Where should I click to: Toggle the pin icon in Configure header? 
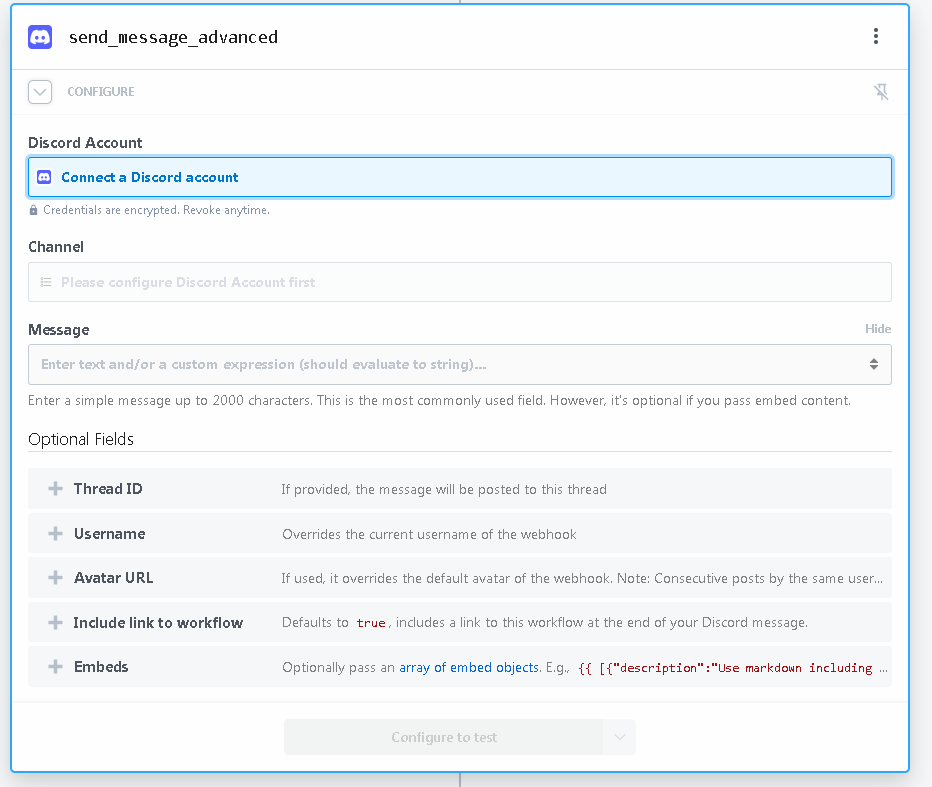(881, 92)
